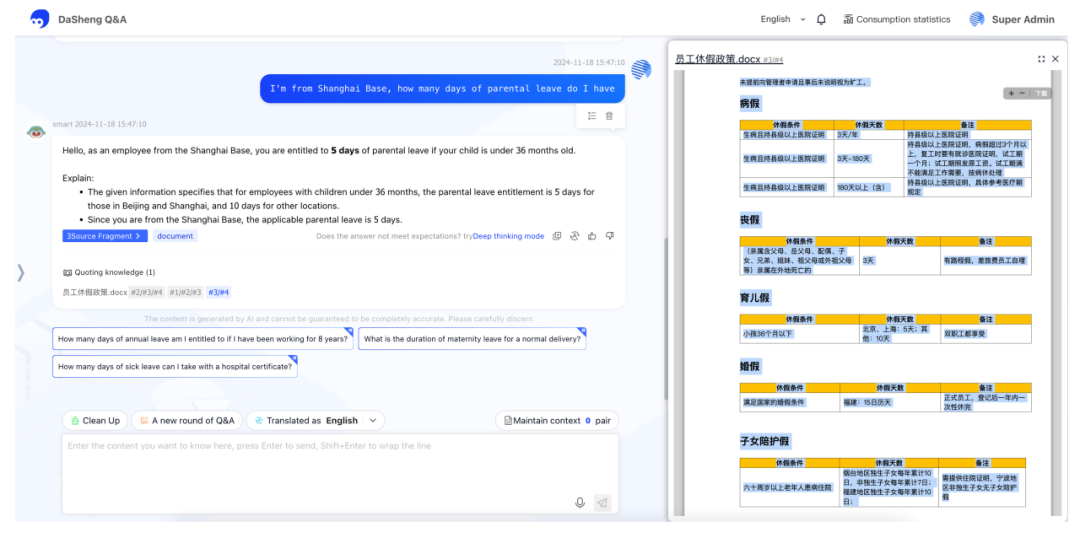Copy the answer using the copy icon
This screenshot has width=1080, height=538.
pyautogui.click(x=557, y=236)
